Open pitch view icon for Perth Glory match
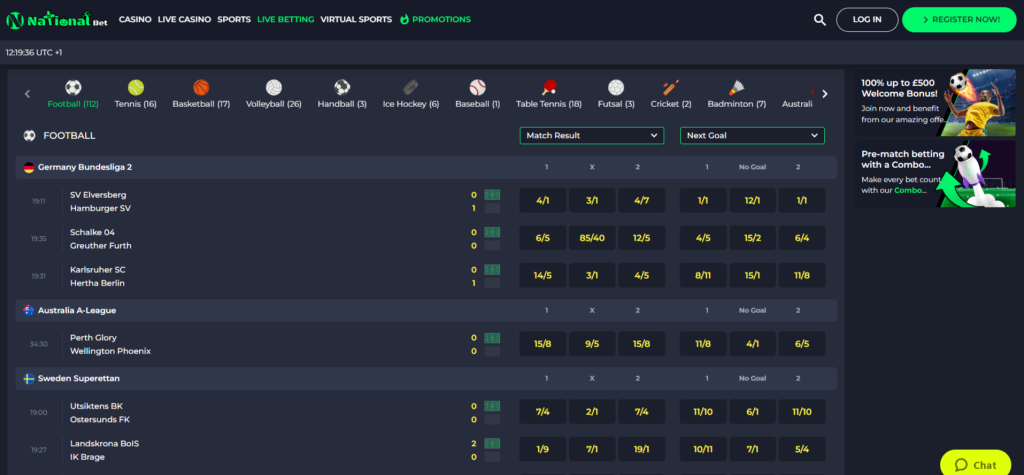 tap(492, 338)
